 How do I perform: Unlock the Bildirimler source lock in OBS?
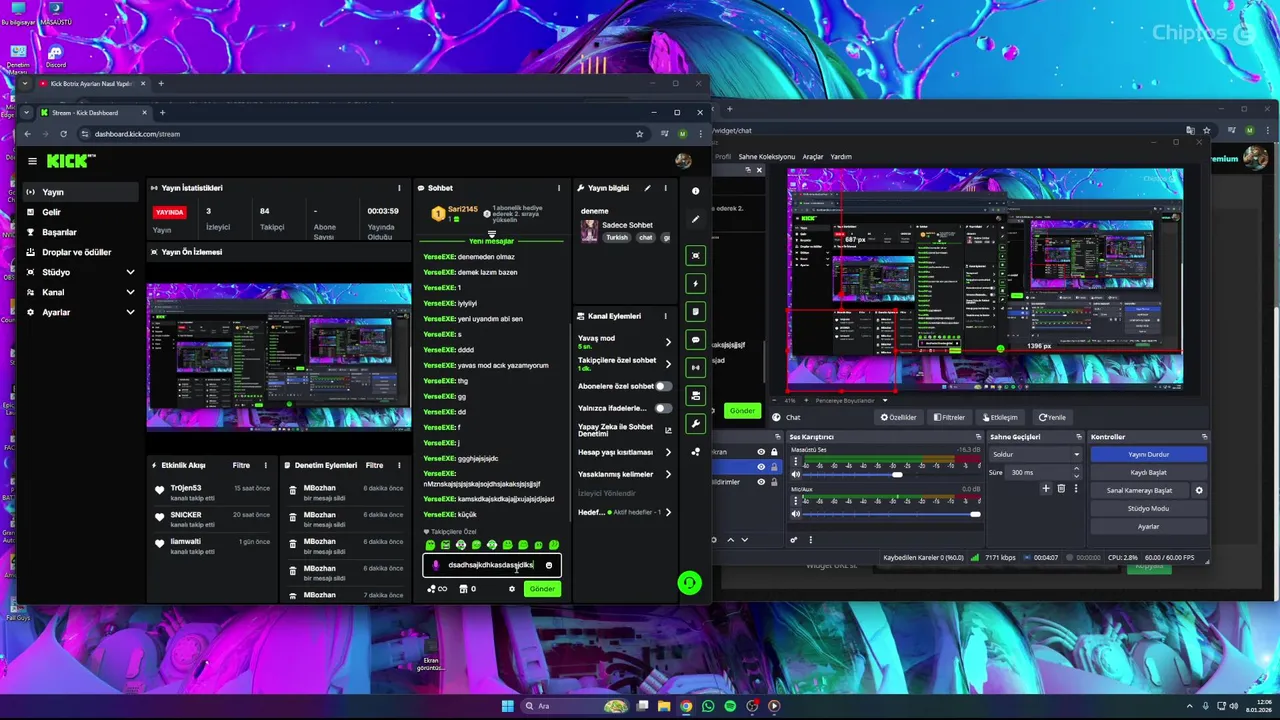pyautogui.click(x=774, y=482)
